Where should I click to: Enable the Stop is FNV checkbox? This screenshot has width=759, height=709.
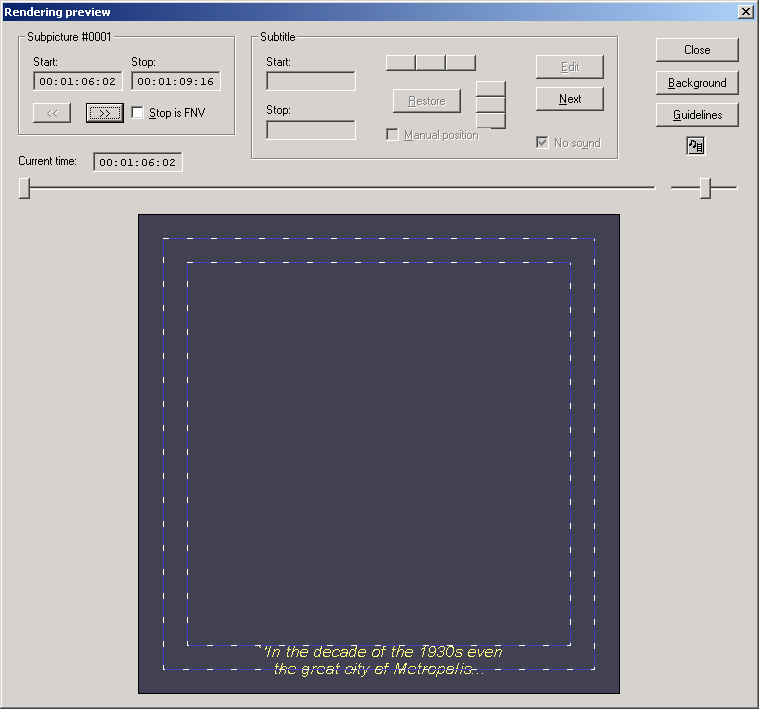[138, 113]
